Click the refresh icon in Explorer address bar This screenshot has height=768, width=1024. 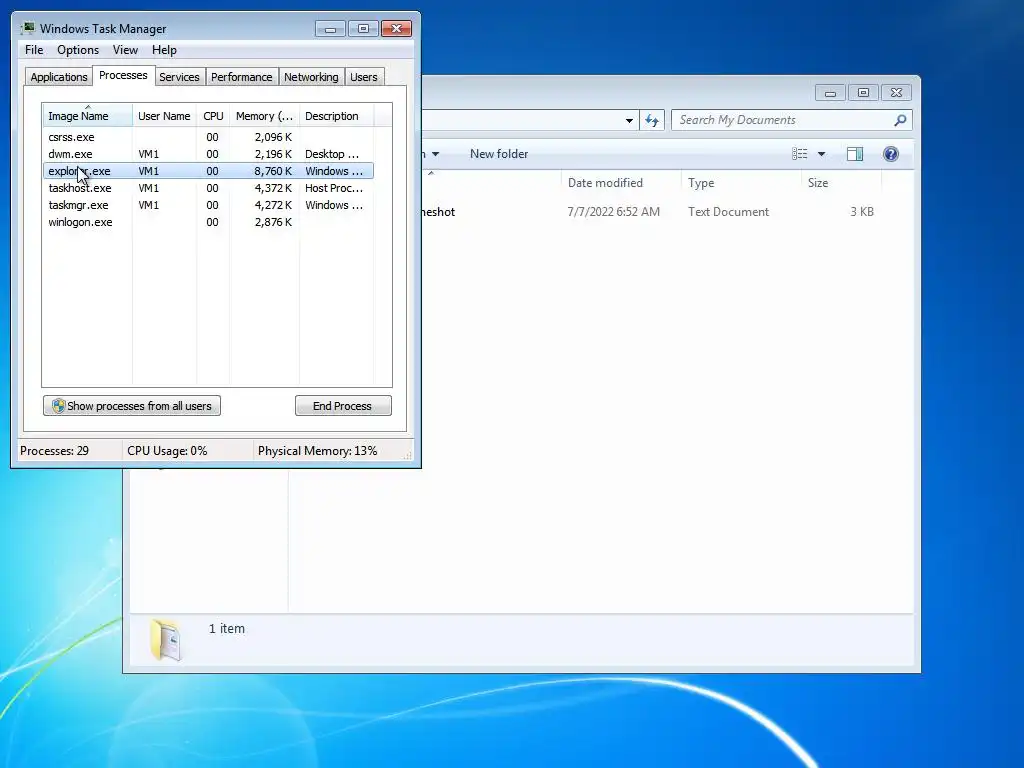(x=652, y=120)
